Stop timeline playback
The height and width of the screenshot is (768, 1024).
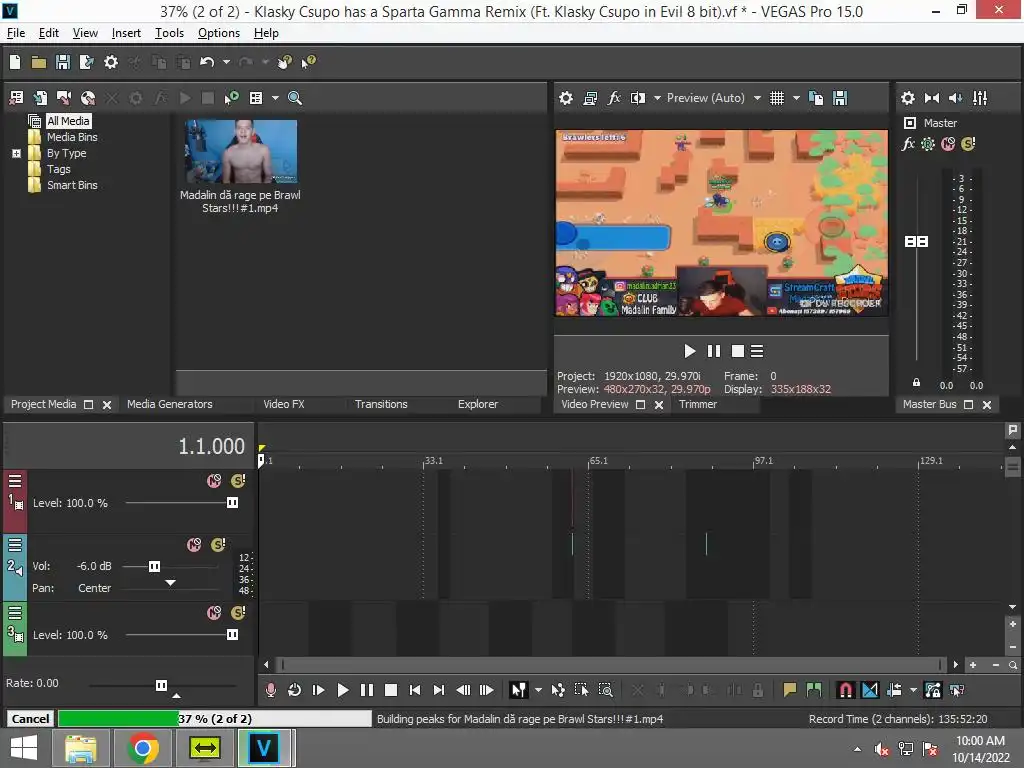point(391,690)
